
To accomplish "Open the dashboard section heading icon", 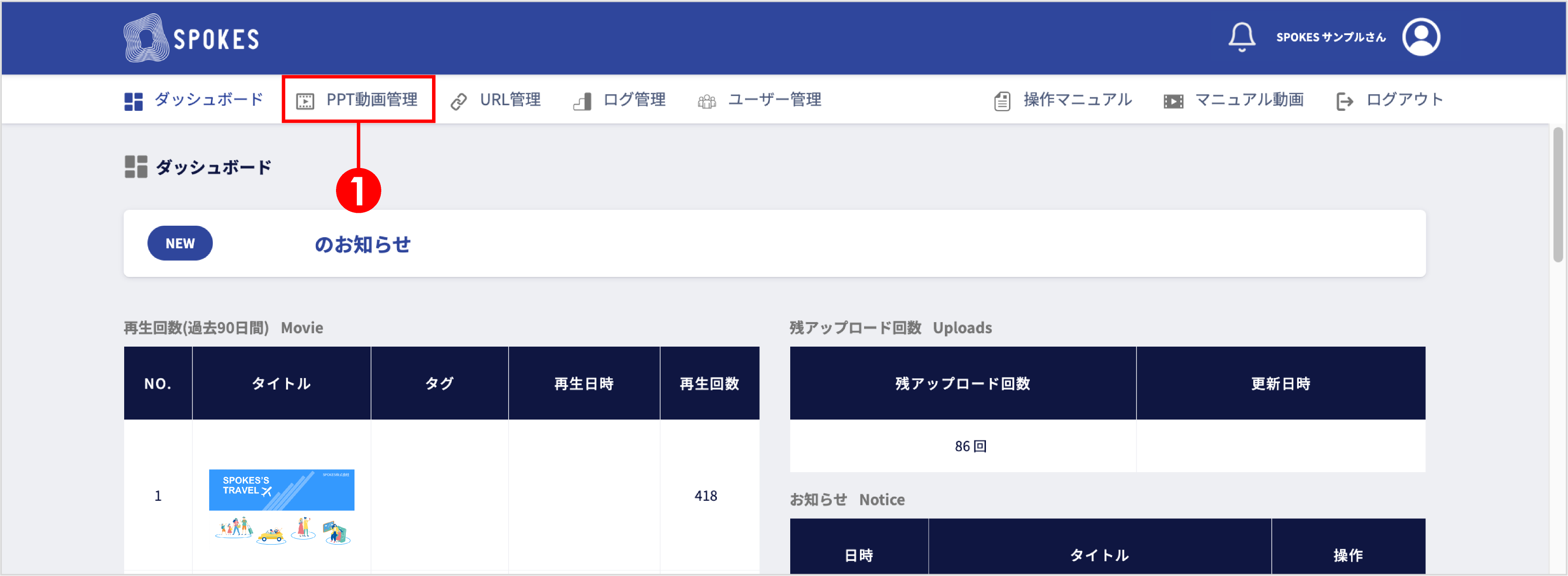I will click(x=135, y=166).
